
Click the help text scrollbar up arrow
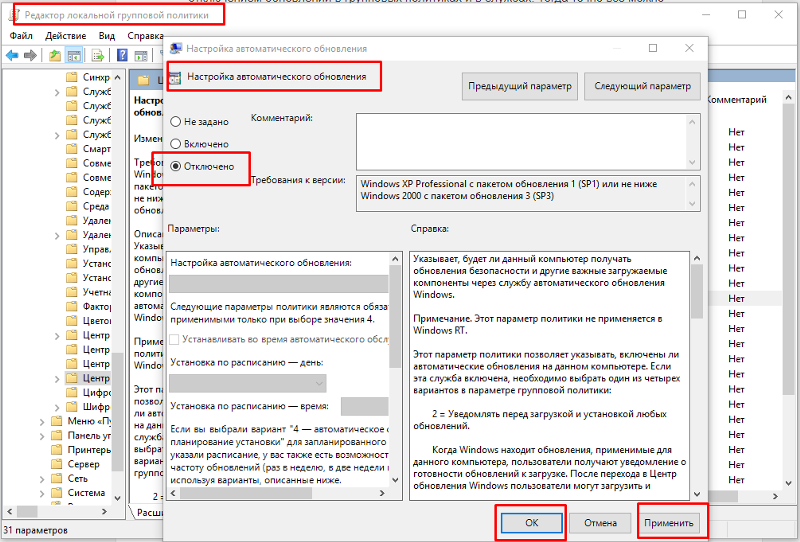coord(697,258)
